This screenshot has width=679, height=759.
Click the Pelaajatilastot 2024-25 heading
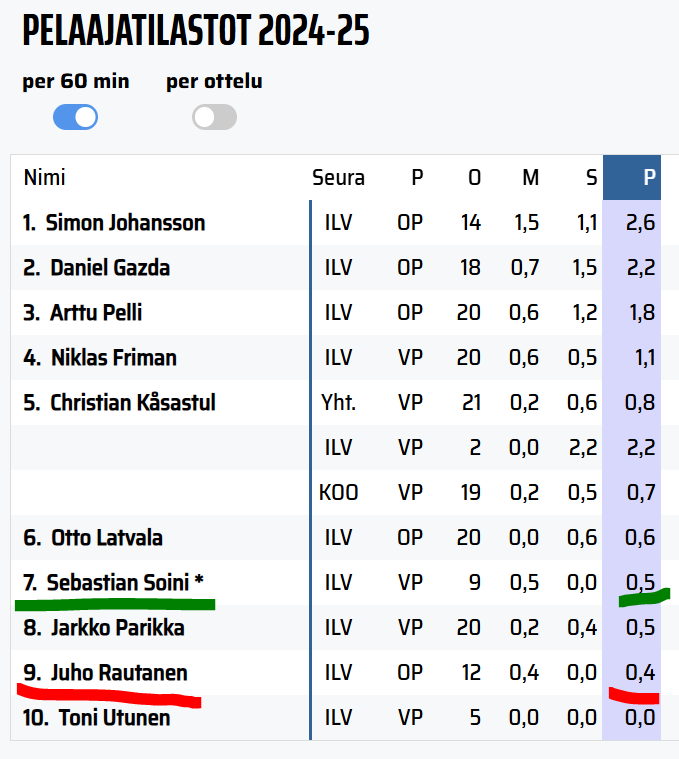point(196,32)
